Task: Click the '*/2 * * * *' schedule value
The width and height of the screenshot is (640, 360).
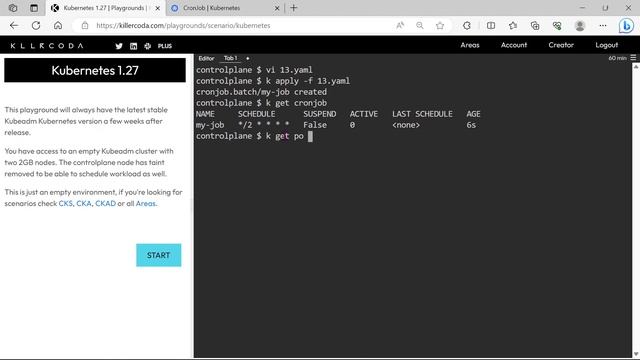Action: point(264,125)
